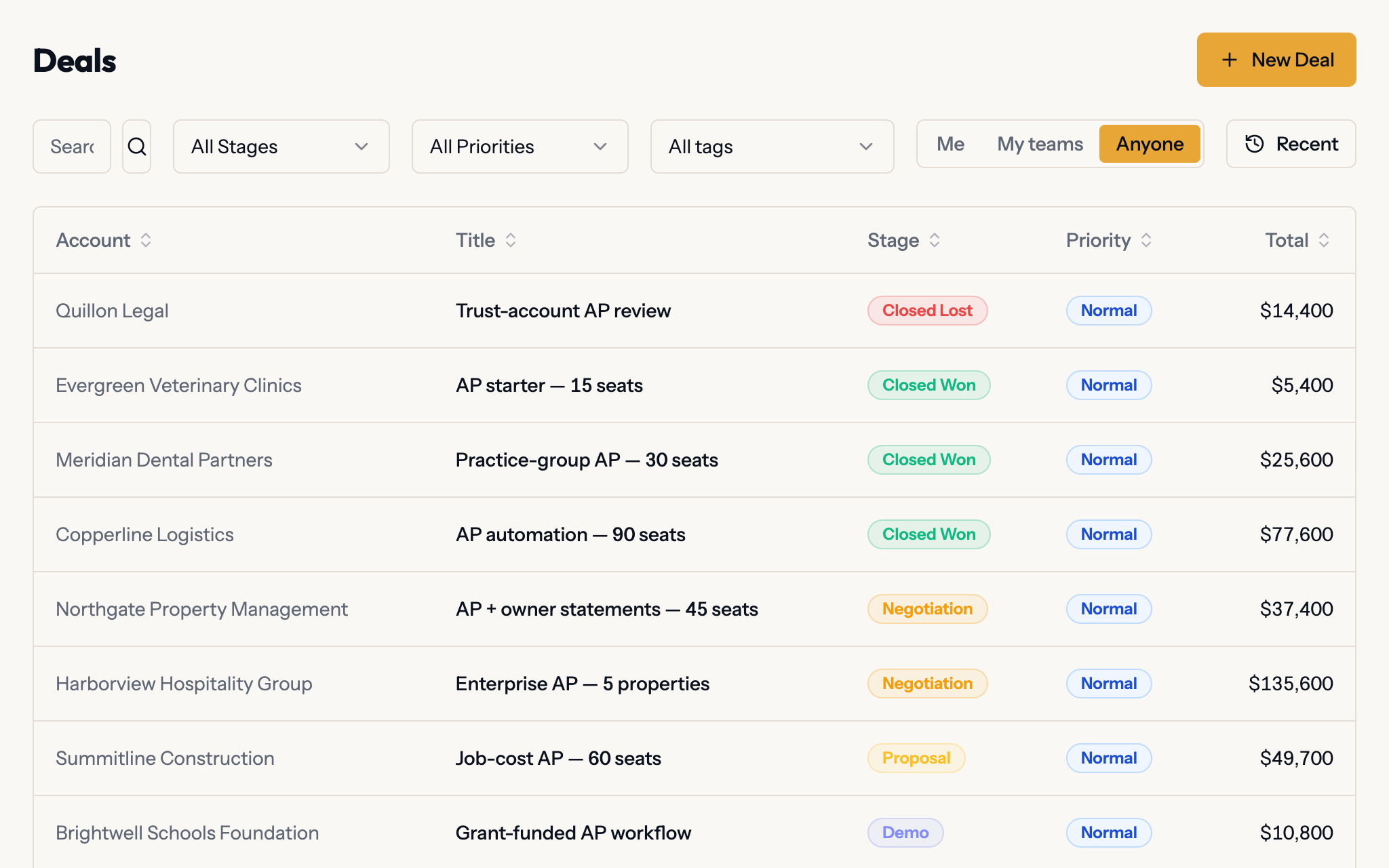Open AP automation — 90 seats deal
The height and width of the screenshot is (868, 1389).
coord(570,534)
